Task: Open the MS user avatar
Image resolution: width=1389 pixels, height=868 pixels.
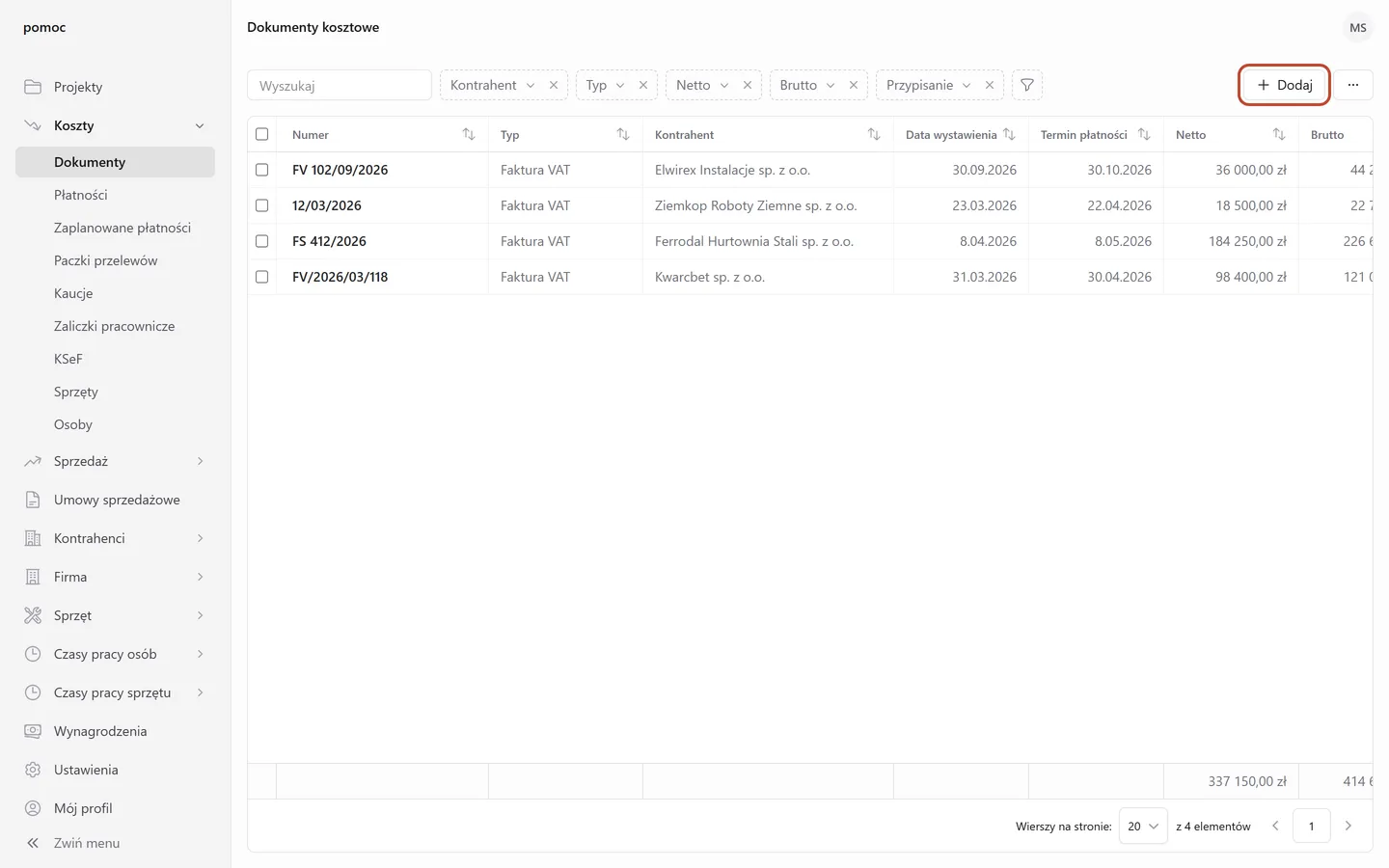Action: point(1358,27)
